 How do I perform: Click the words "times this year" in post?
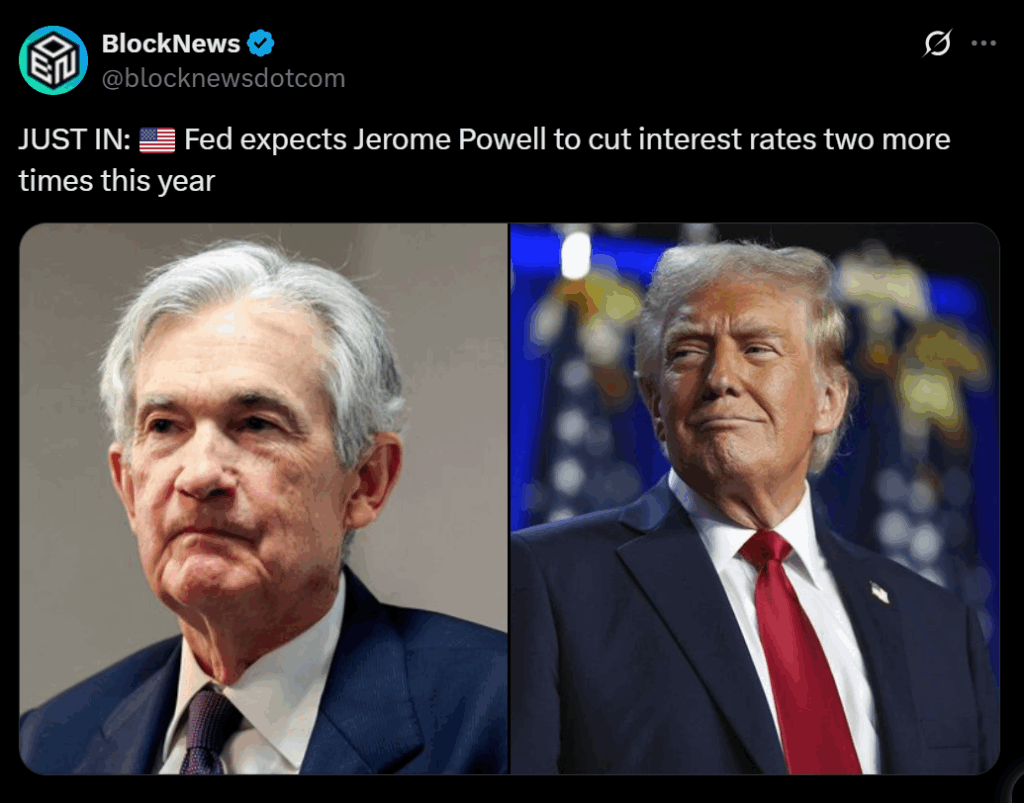click(116, 181)
